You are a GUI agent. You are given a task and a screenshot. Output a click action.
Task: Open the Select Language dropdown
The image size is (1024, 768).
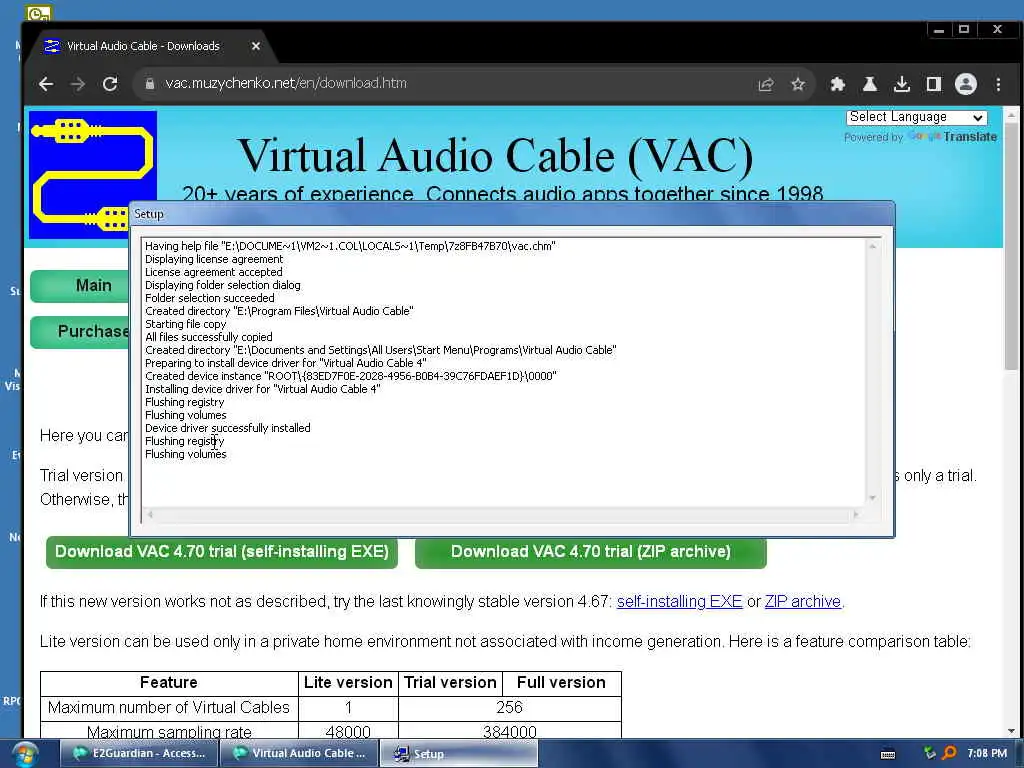916,117
